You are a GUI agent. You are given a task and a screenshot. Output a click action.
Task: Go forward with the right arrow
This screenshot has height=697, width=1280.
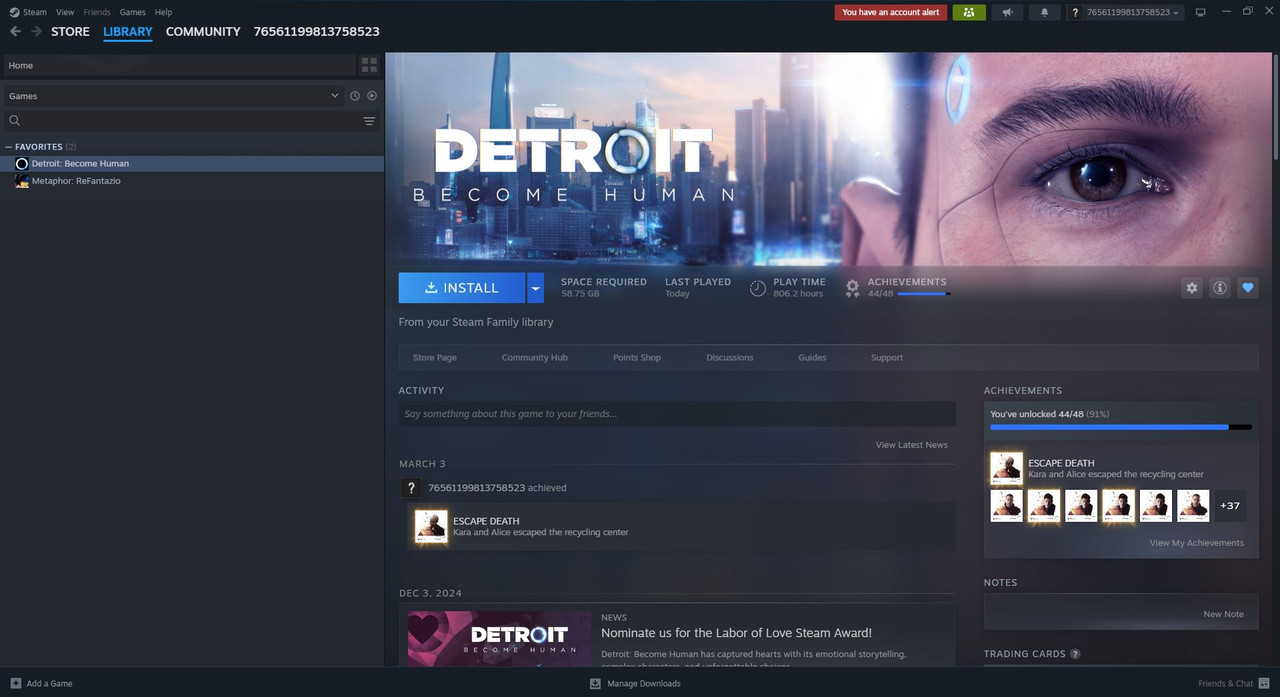point(36,32)
